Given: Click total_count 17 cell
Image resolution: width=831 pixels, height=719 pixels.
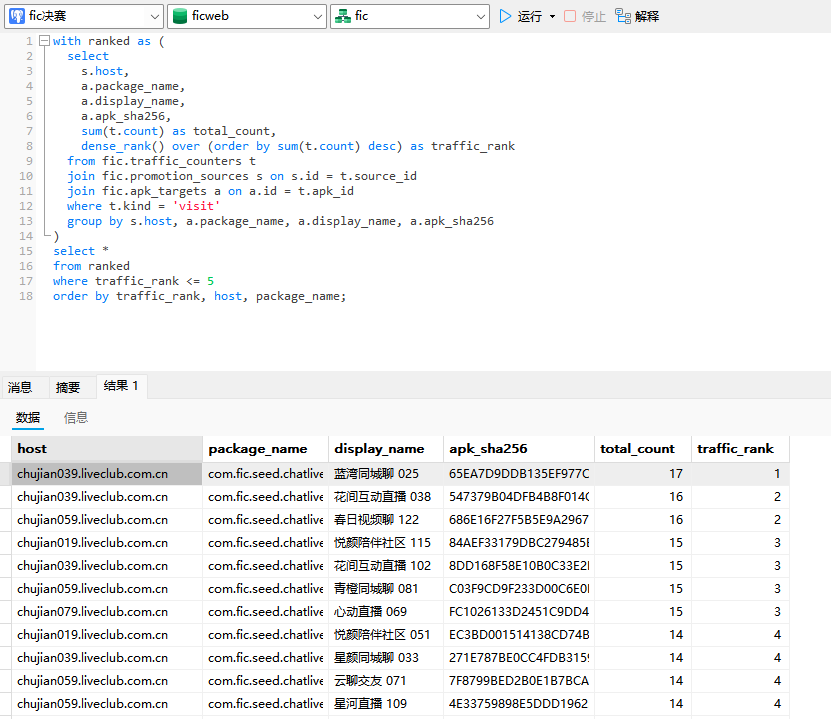Looking at the screenshot, I should [x=643, y=474].
